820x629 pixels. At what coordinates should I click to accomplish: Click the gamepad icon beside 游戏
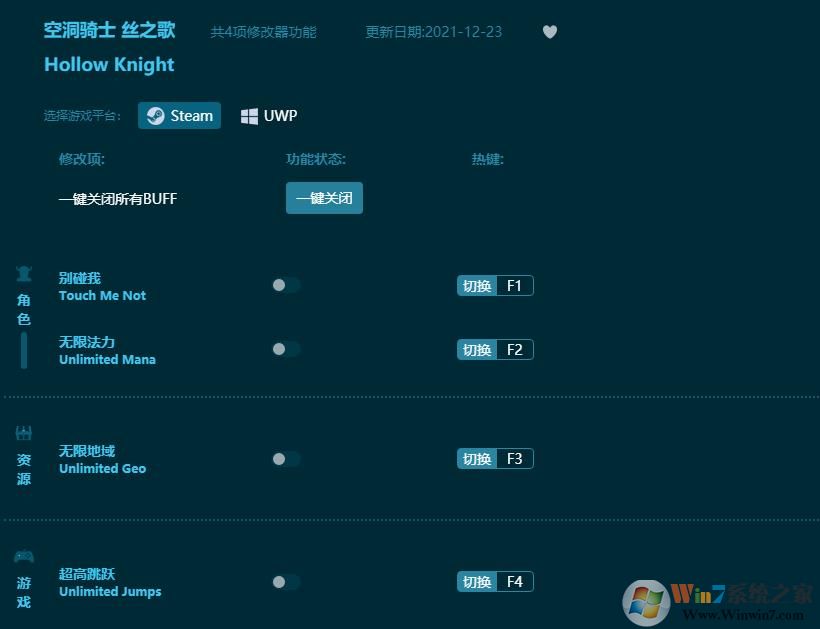pyautogui.click(x=22, y=556)
